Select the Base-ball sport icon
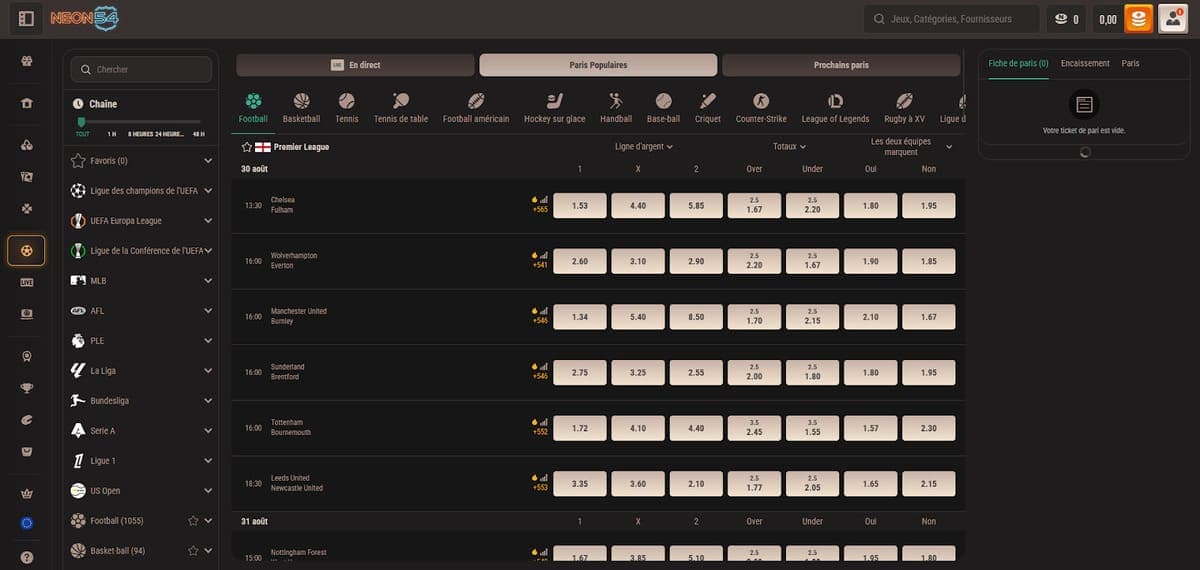 coord(663,101)
